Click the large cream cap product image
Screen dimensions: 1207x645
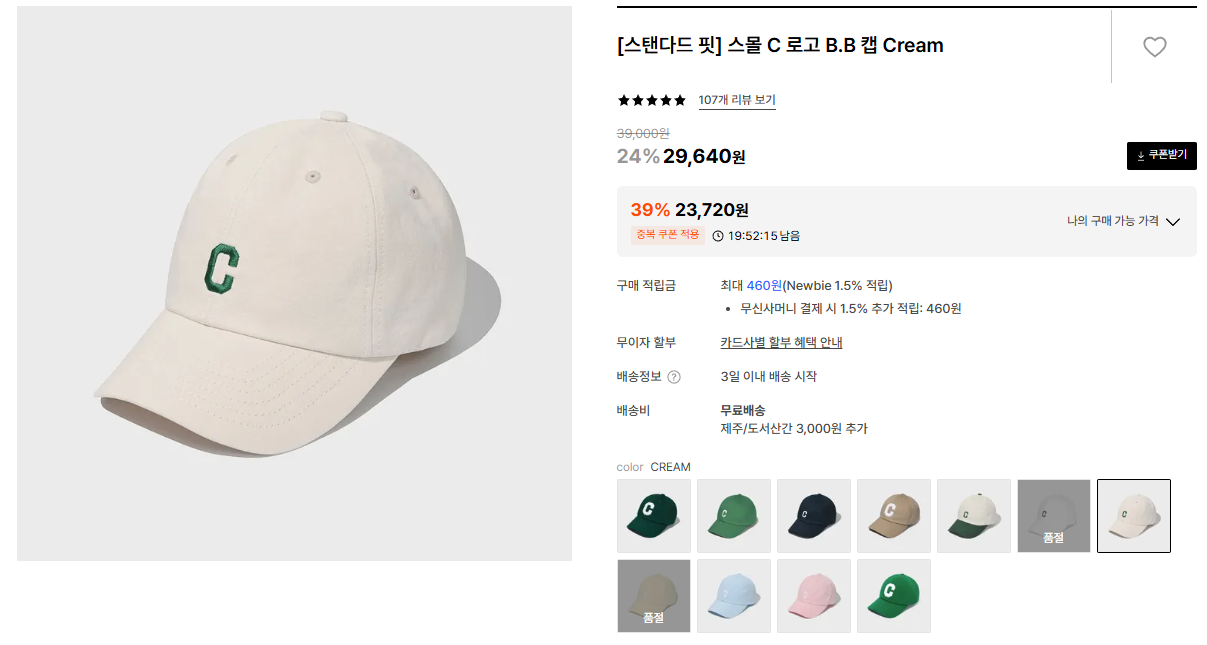(294, 284)
